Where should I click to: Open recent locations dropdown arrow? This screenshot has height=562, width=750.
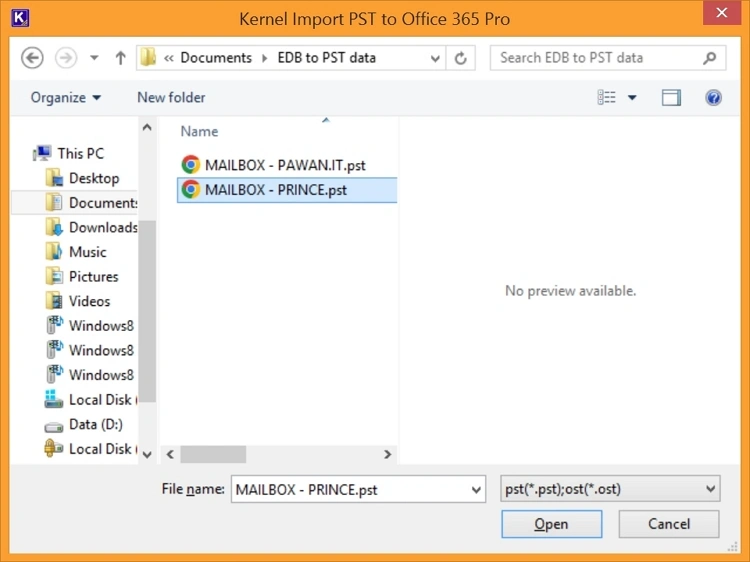(x=94, y=58)
